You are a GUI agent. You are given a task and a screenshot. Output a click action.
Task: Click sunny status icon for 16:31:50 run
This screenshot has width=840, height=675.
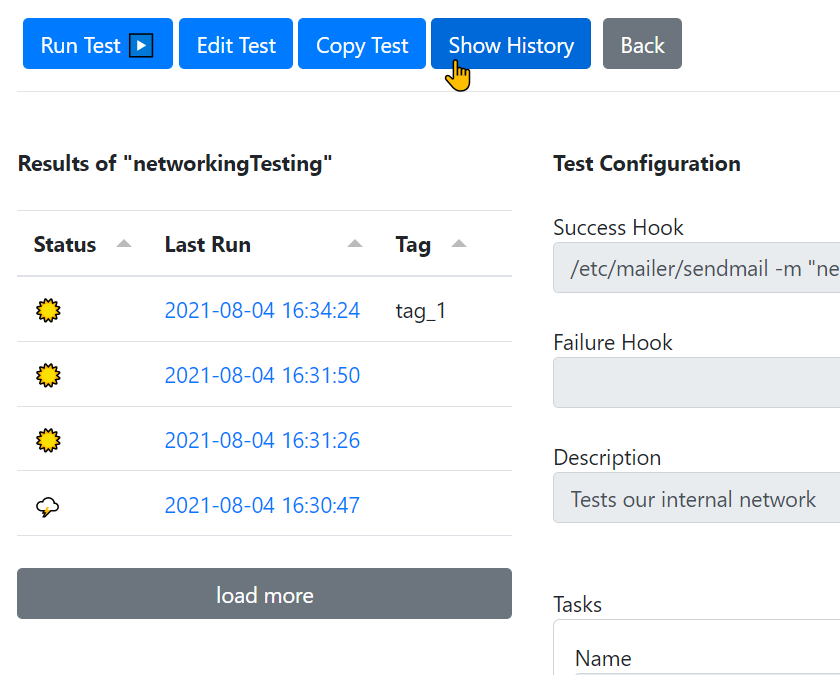[48, 376]
